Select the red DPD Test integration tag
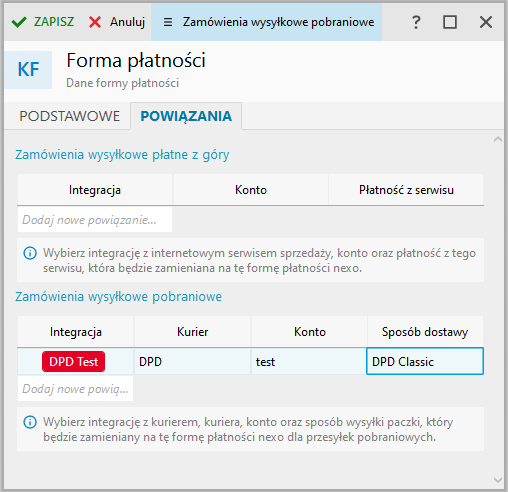Viewport: 508px width, 492px height. click(73, 361)
